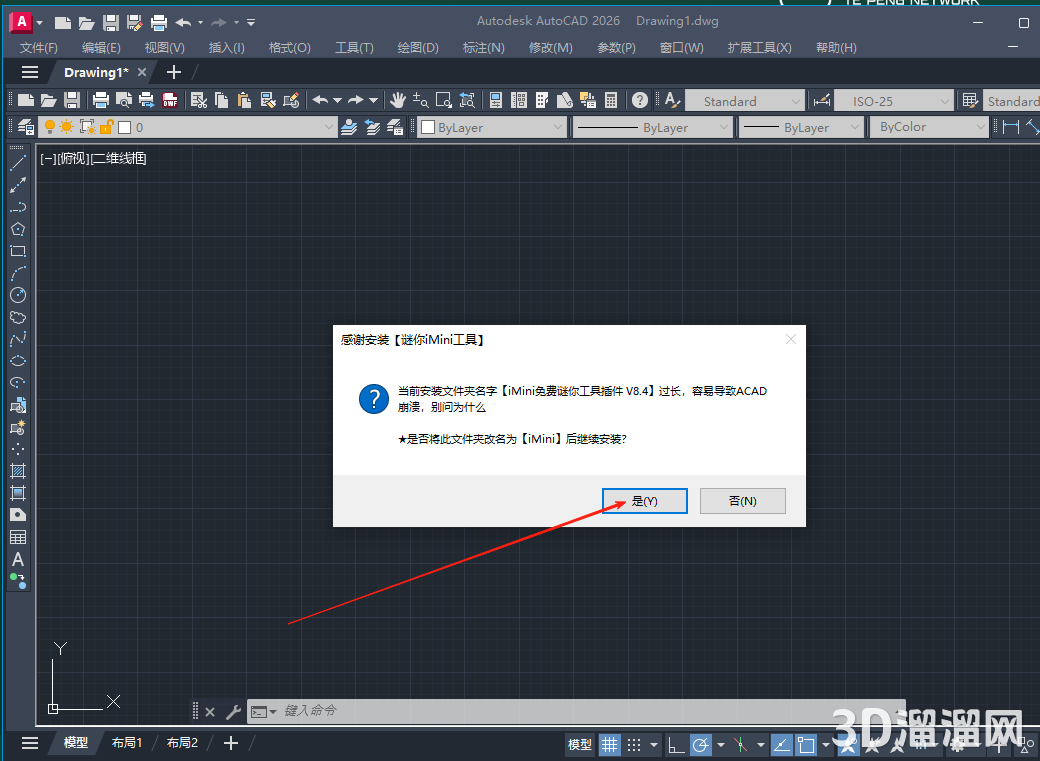The width and height of the screenshot is (1040, 761).
Task: Switch to the 布局2 layout tab
Action: point(182,742)
